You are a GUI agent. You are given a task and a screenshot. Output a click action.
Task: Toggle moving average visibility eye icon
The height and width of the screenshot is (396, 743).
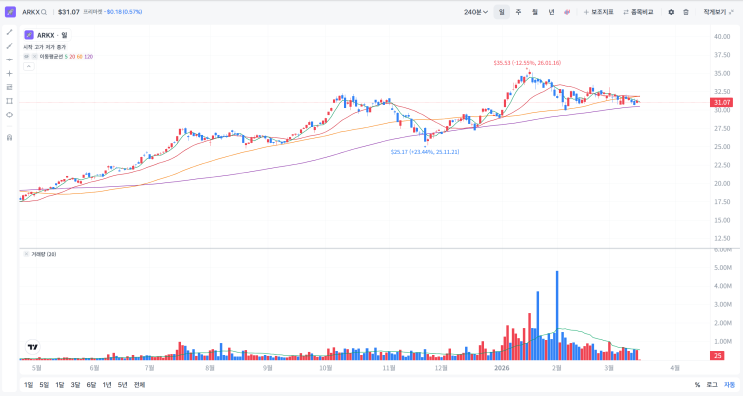27,56
